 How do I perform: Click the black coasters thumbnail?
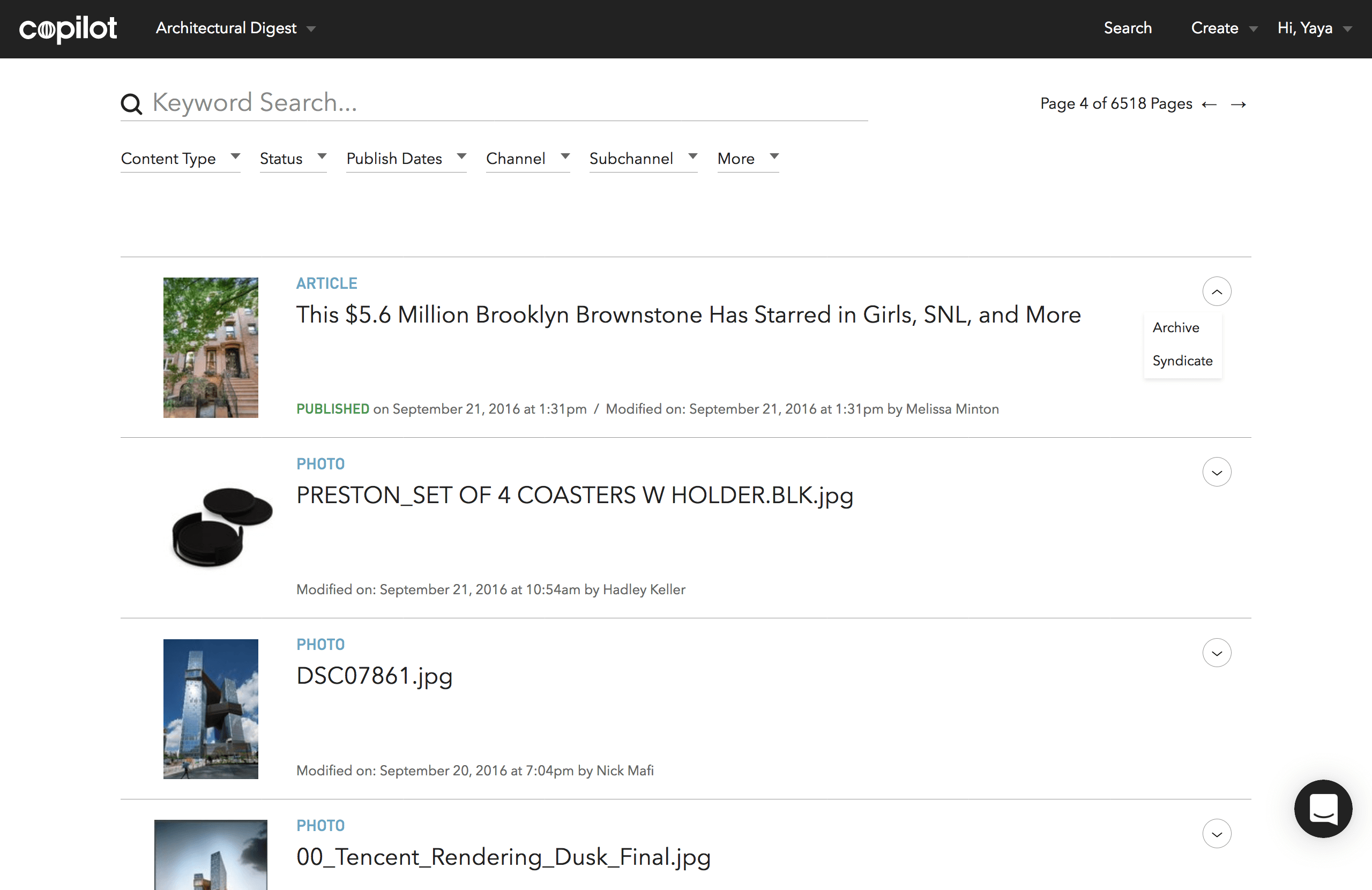tap(222, 527)
